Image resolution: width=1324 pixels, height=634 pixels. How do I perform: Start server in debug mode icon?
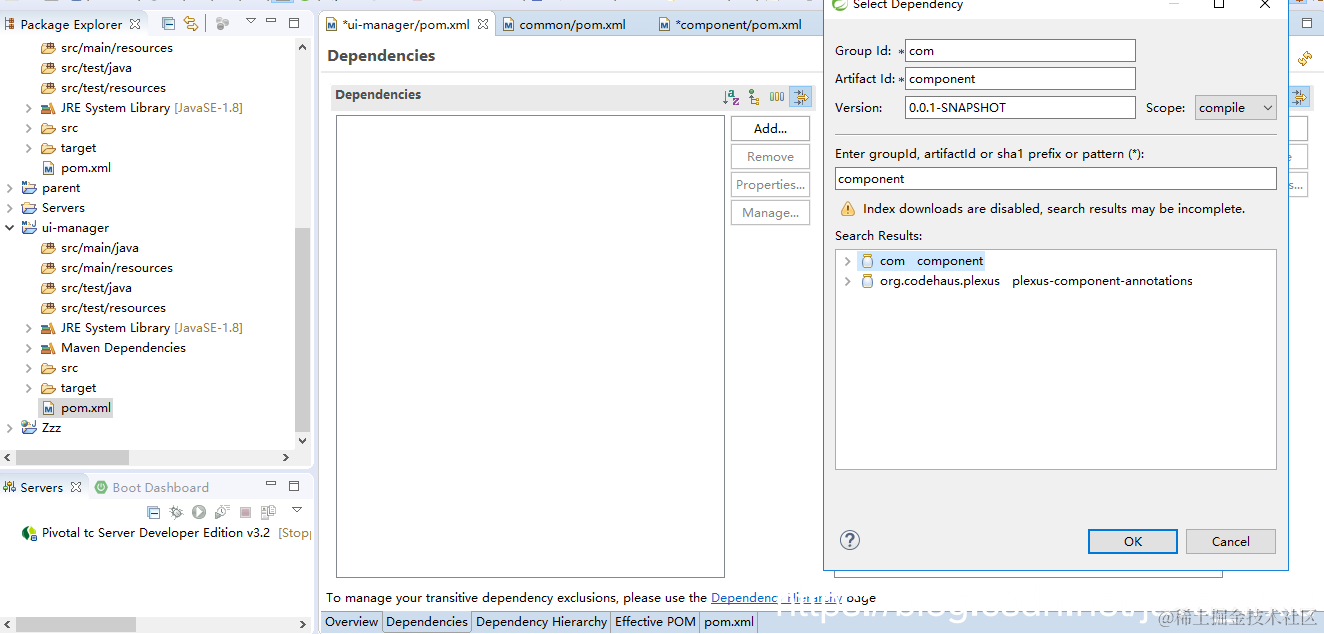point(176,512)
